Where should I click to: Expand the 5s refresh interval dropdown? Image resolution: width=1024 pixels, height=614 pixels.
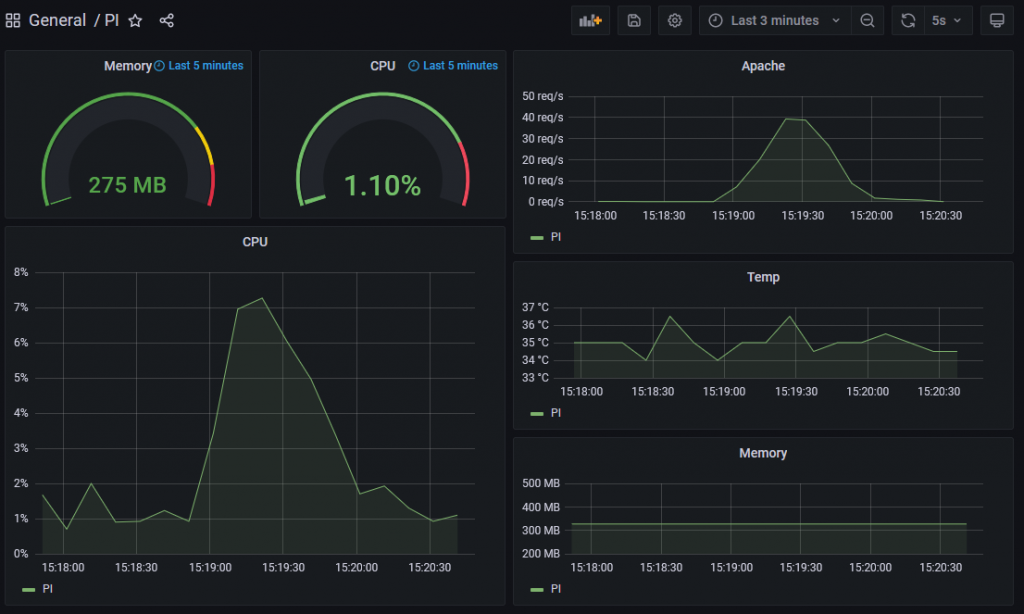pos(946,21)
